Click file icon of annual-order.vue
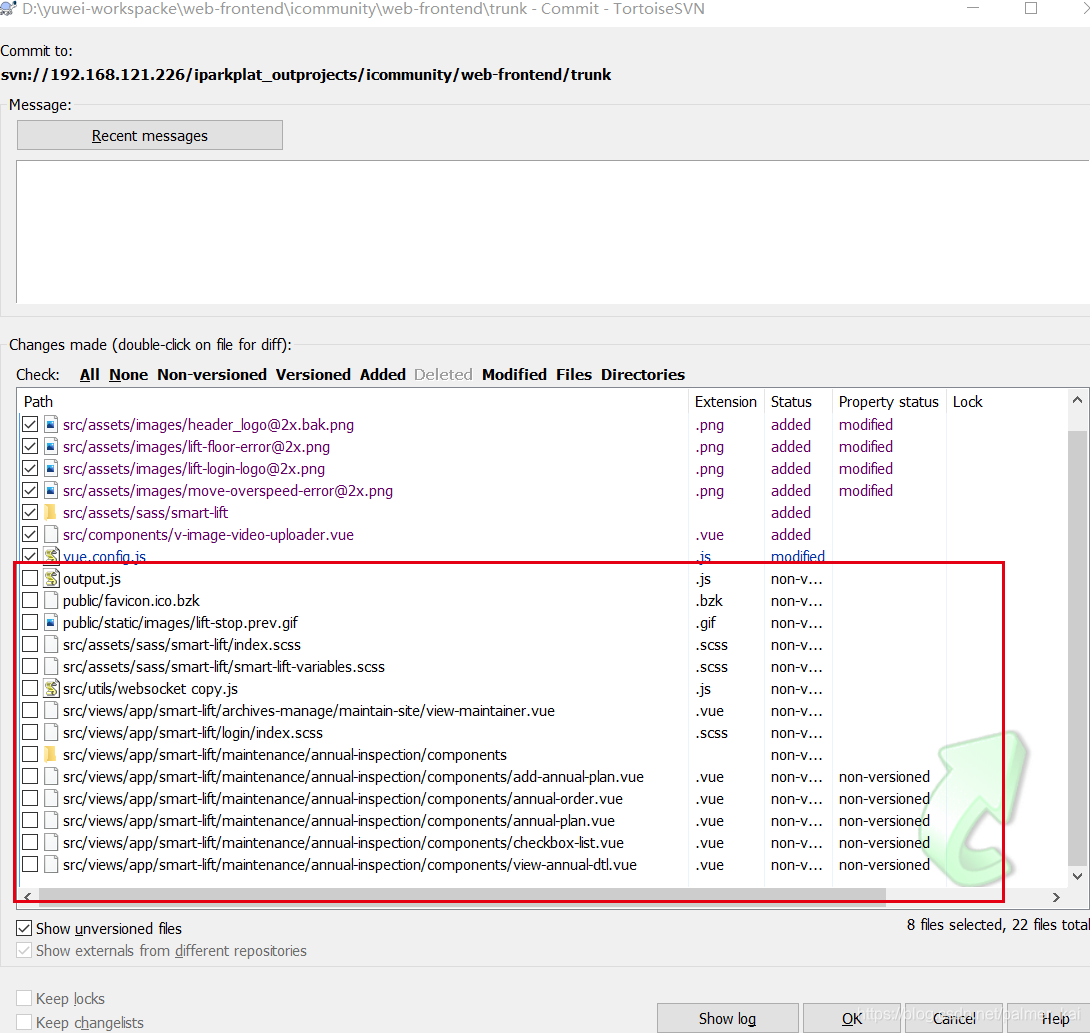This screenshot has height=1033, width=1090. (51, 799)
